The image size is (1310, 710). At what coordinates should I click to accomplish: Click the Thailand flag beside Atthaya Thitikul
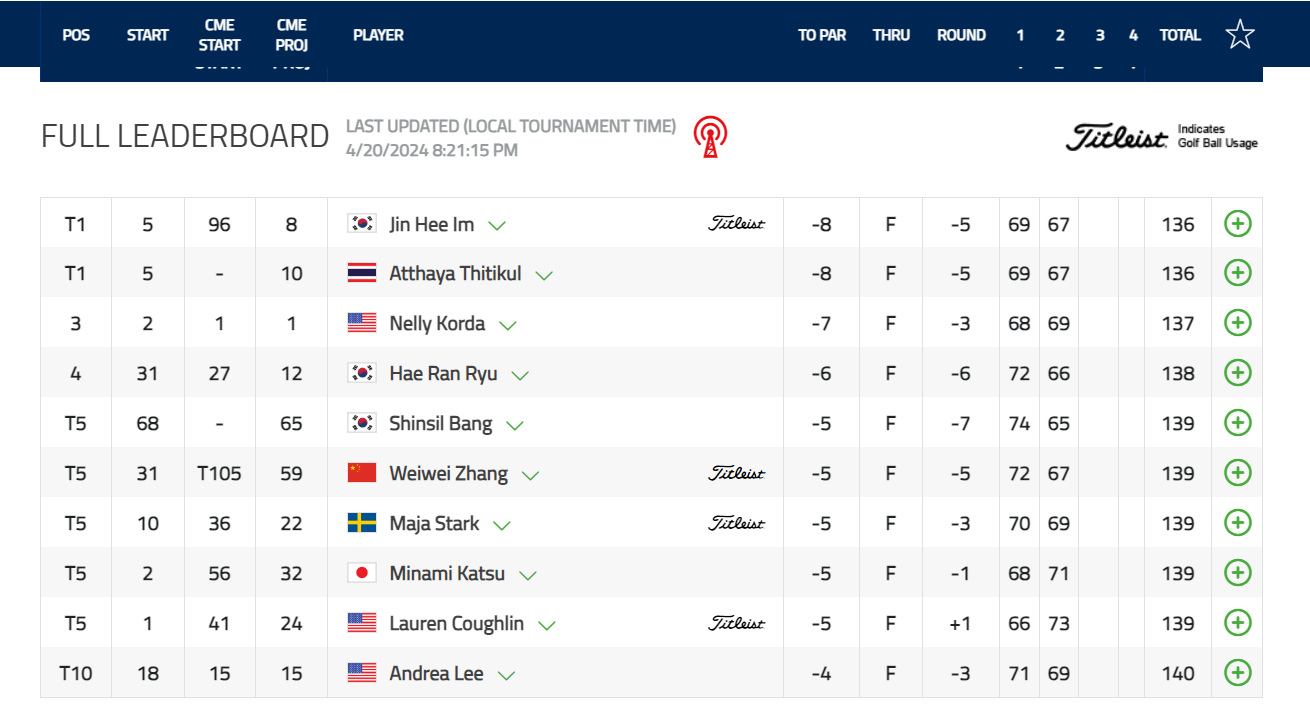364,272
